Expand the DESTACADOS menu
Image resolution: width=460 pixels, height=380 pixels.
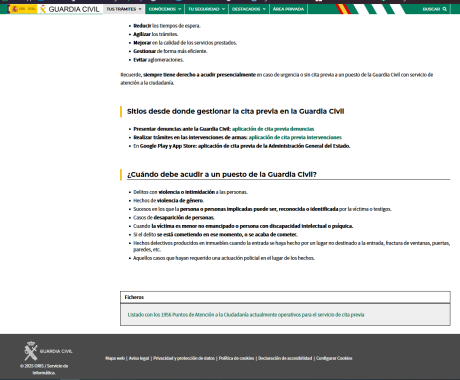(249, 9)
